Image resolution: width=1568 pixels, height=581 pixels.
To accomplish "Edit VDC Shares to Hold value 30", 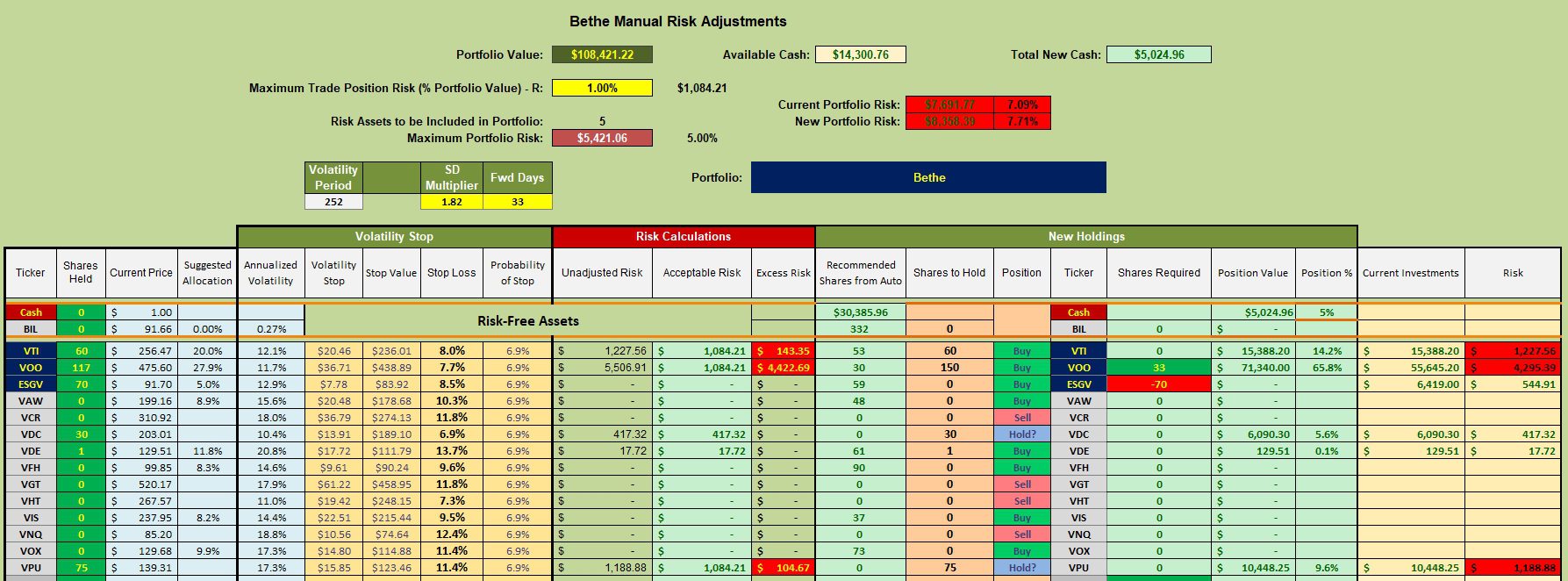I will pyautogui.click(x=949, y=434).
